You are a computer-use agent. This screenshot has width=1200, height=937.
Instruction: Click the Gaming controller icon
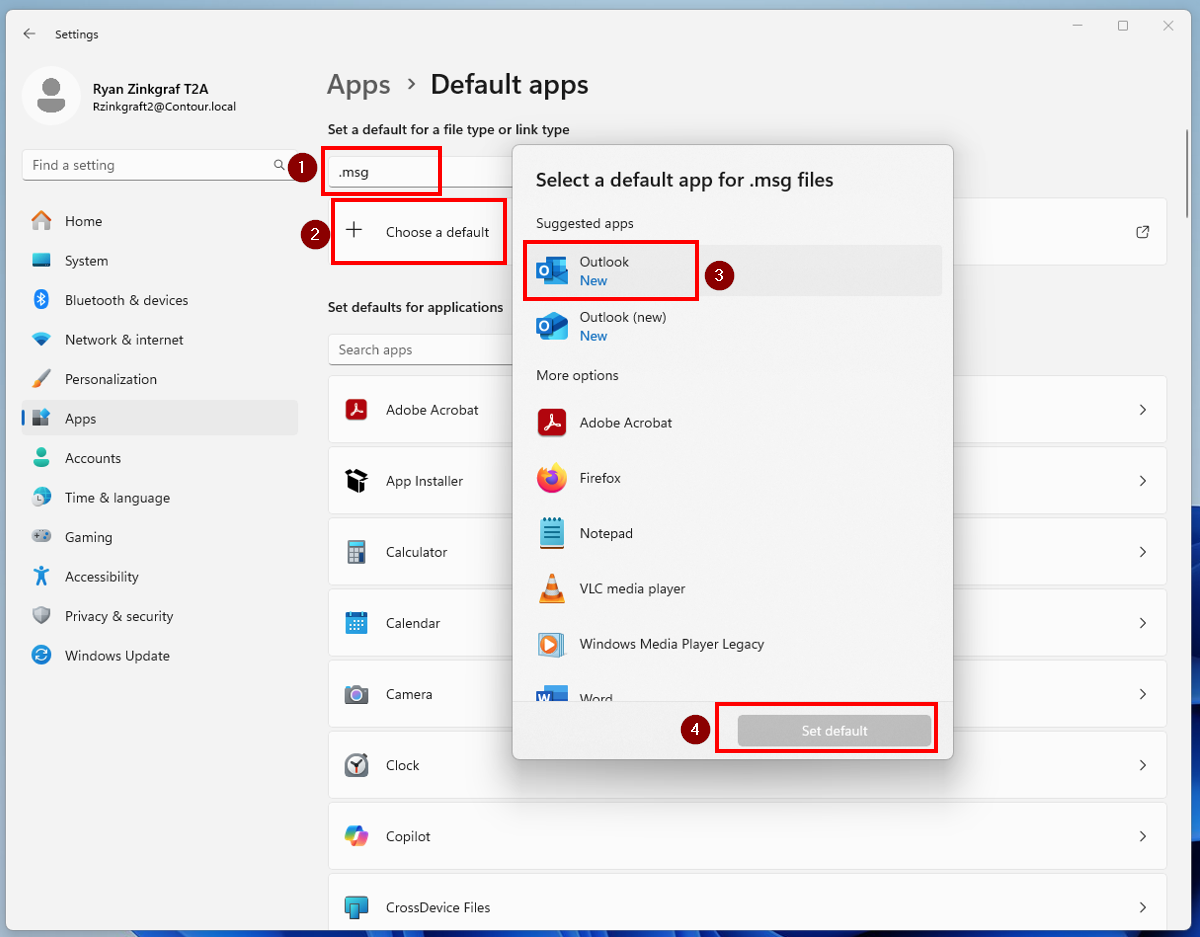tap(41, 537)
